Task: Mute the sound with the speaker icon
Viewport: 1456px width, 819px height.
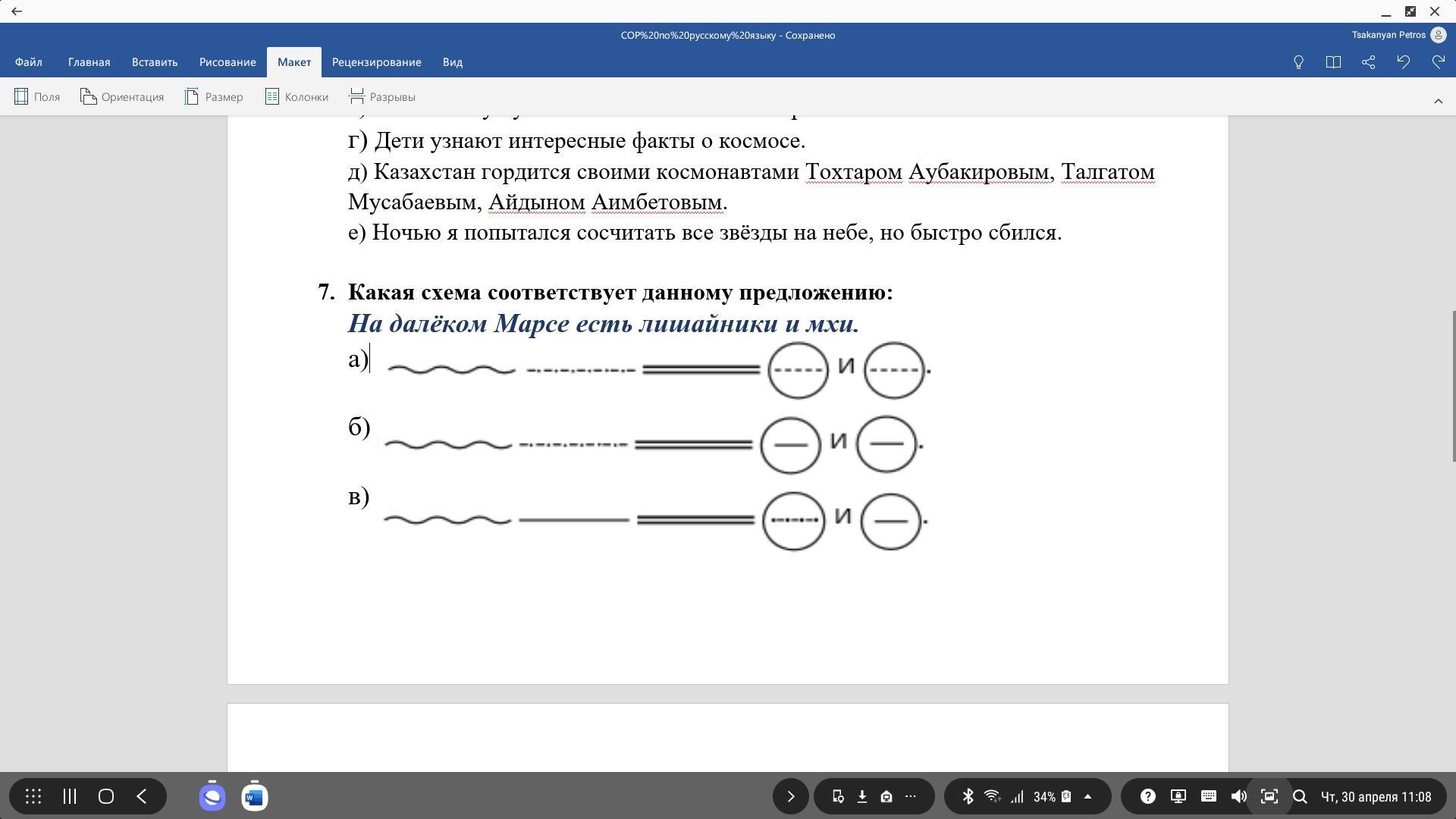Action: click(x=1239, y=796)
